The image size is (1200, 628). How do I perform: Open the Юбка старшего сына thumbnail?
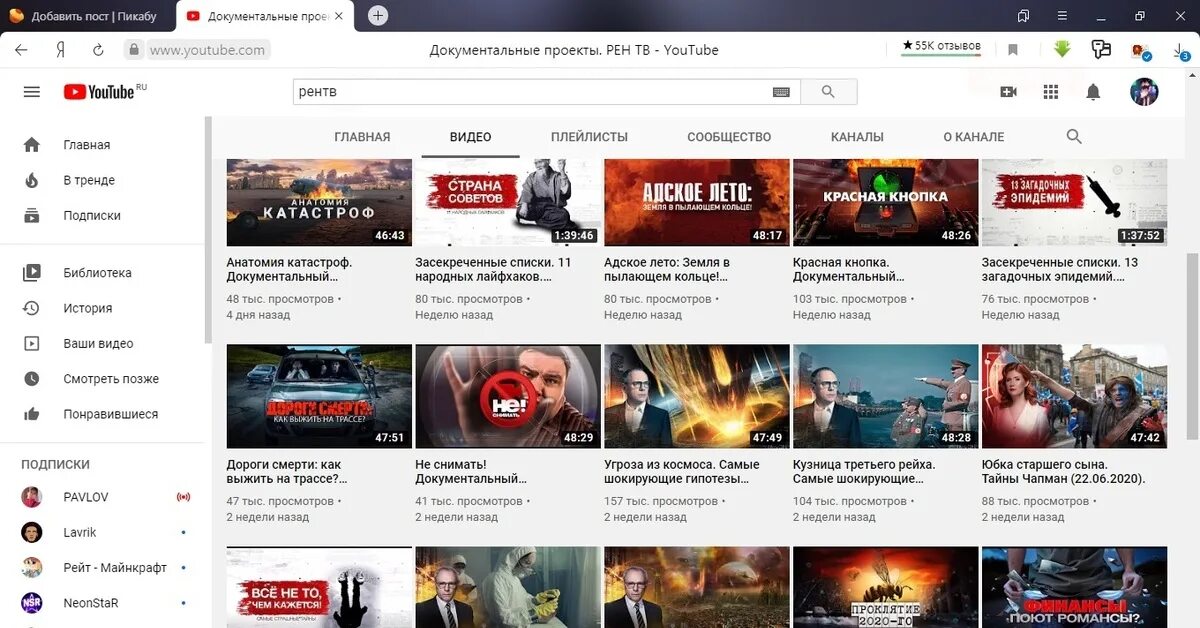[x=1074, y=396]
